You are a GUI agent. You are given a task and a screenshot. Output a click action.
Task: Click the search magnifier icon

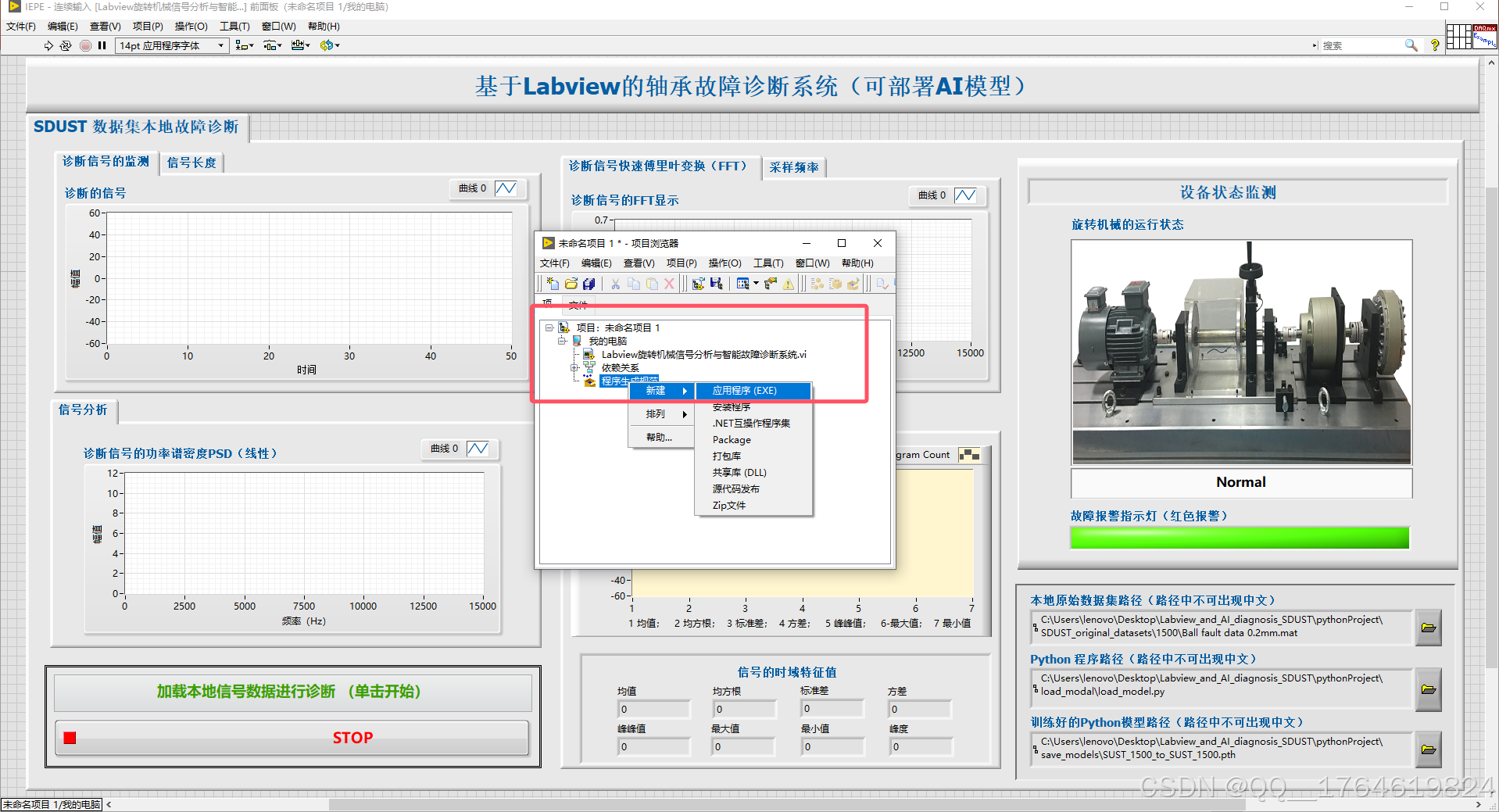click(1411, 45)
